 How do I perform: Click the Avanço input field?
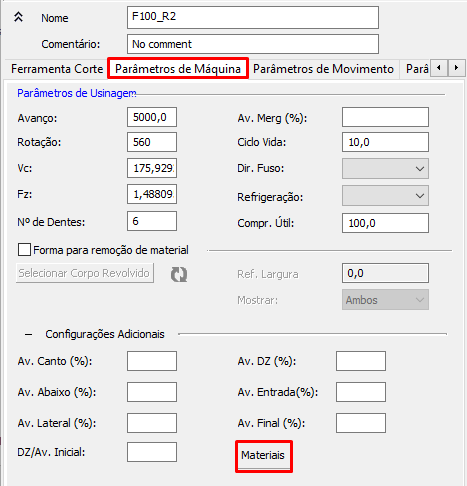click(x=152, y=117)
